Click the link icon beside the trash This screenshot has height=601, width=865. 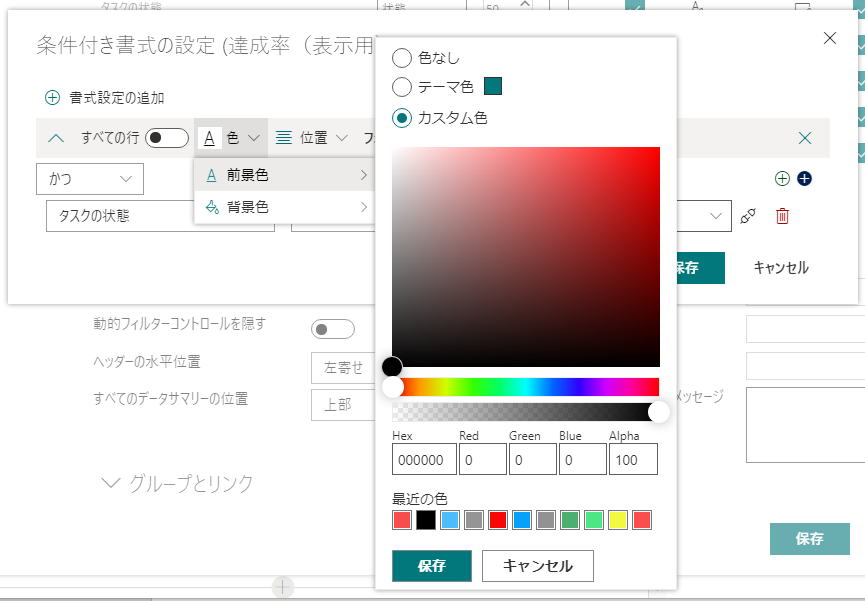click(747, 216)
